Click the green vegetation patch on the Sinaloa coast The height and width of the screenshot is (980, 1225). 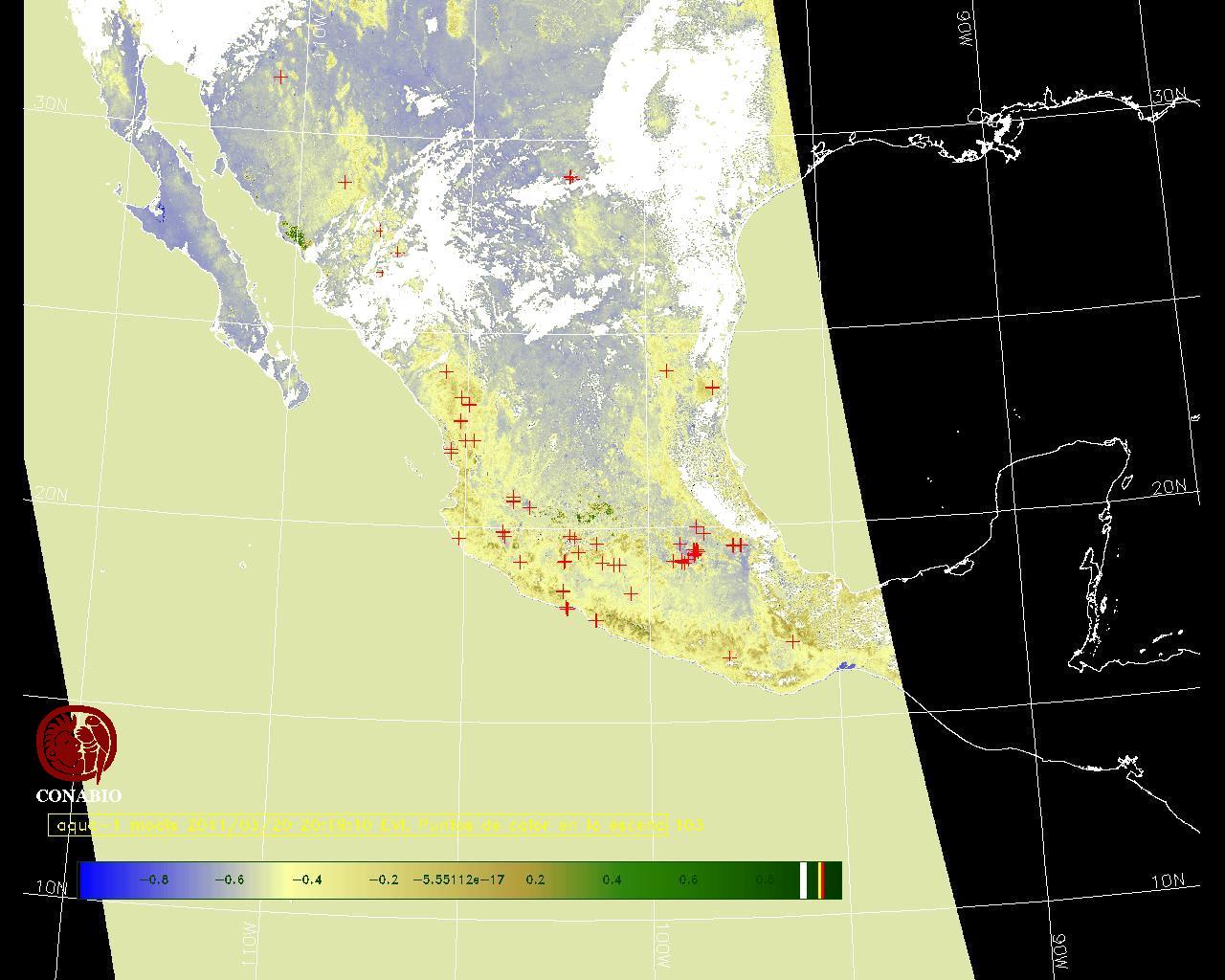pos(297,234)
